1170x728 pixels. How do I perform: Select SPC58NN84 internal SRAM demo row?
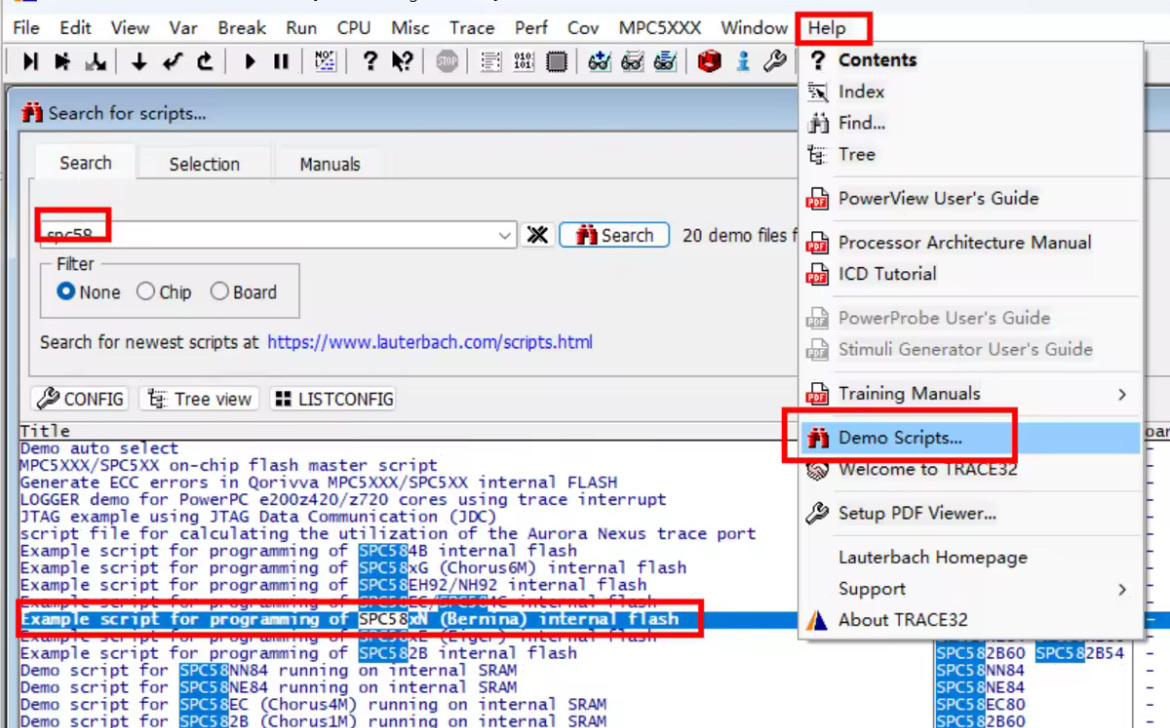(269, 671)
